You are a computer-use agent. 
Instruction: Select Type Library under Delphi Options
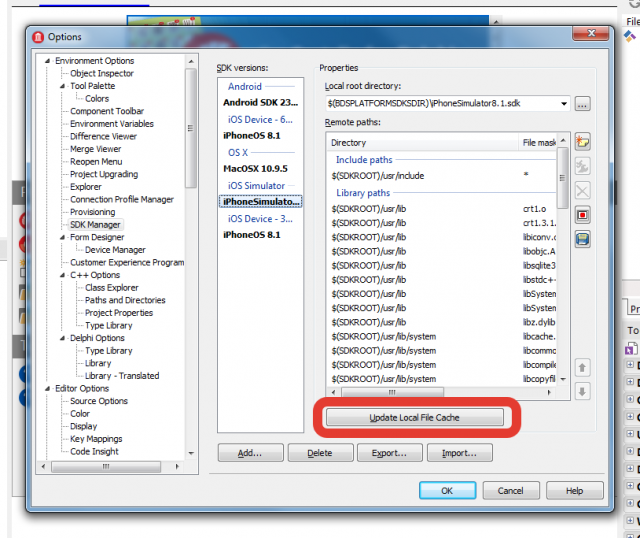[109, 351]
